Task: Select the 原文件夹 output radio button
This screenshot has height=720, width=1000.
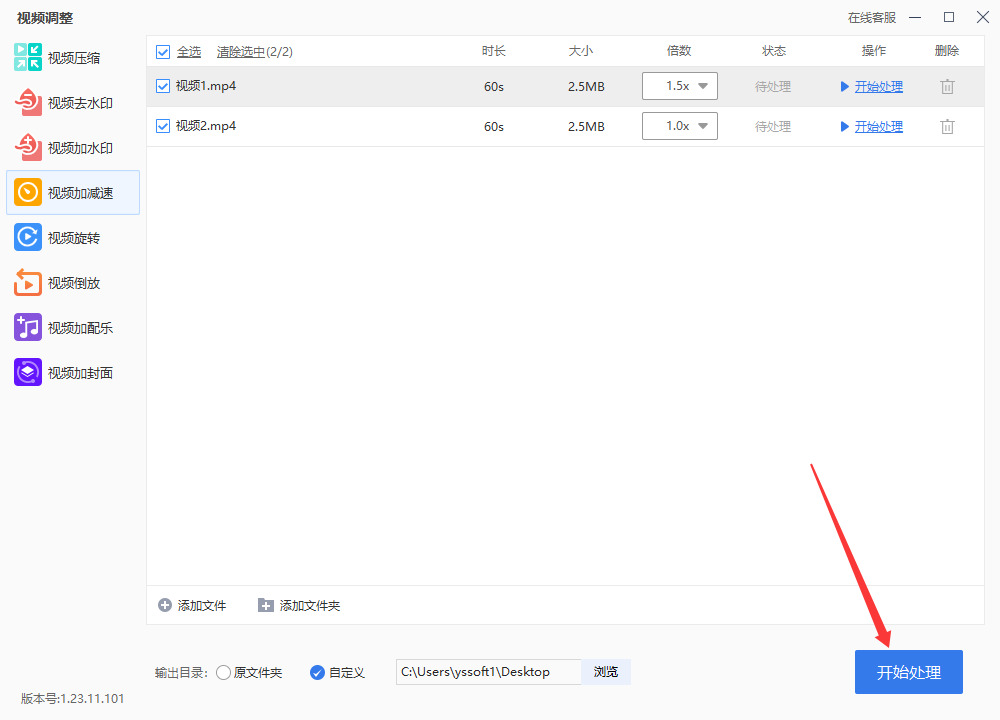Action: pyautogui.click(x=223, y=673)
